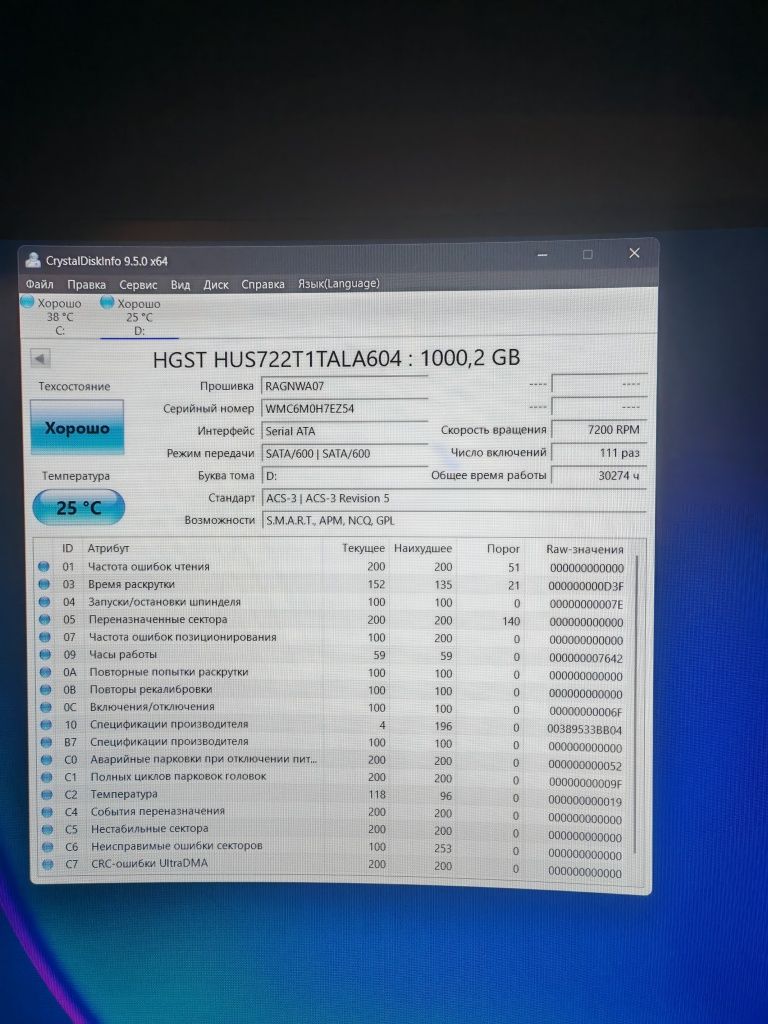Click the CrystalDiskInfo title bar app icon
The image size is (768, 1024).
(x=33, y=261)
